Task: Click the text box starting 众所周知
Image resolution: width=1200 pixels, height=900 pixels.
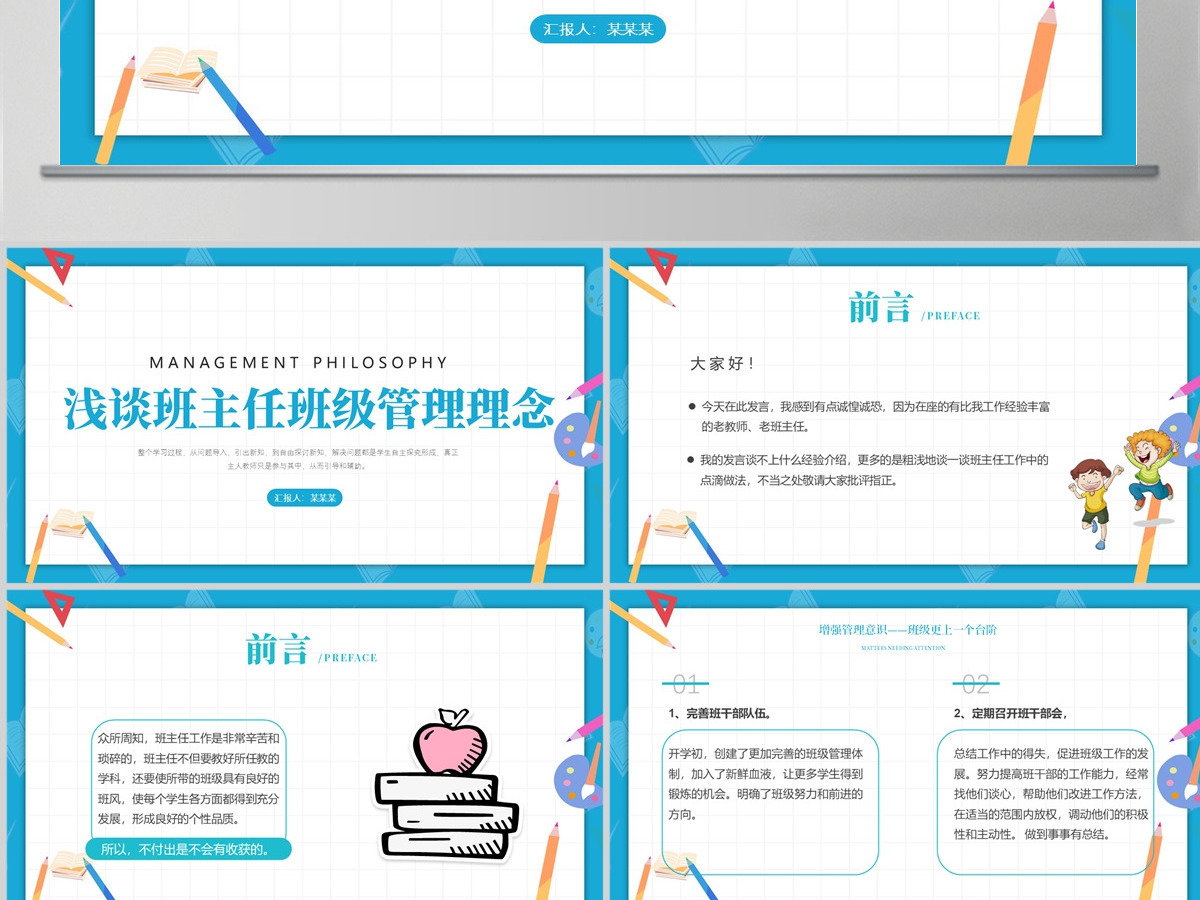Action: click(189, 778)
